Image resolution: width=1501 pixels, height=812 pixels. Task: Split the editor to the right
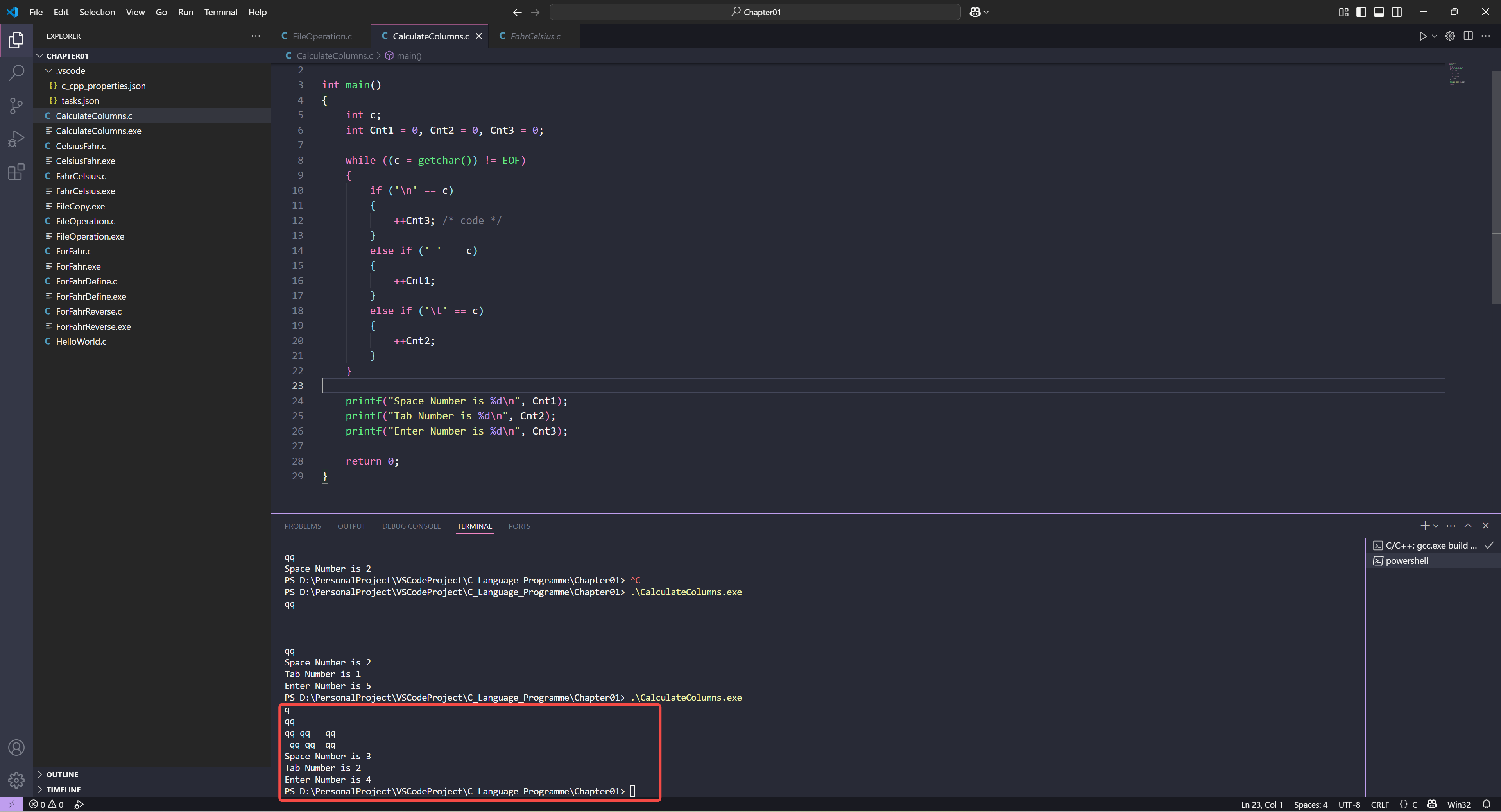pyautogui.click(x=1468, y=36)
